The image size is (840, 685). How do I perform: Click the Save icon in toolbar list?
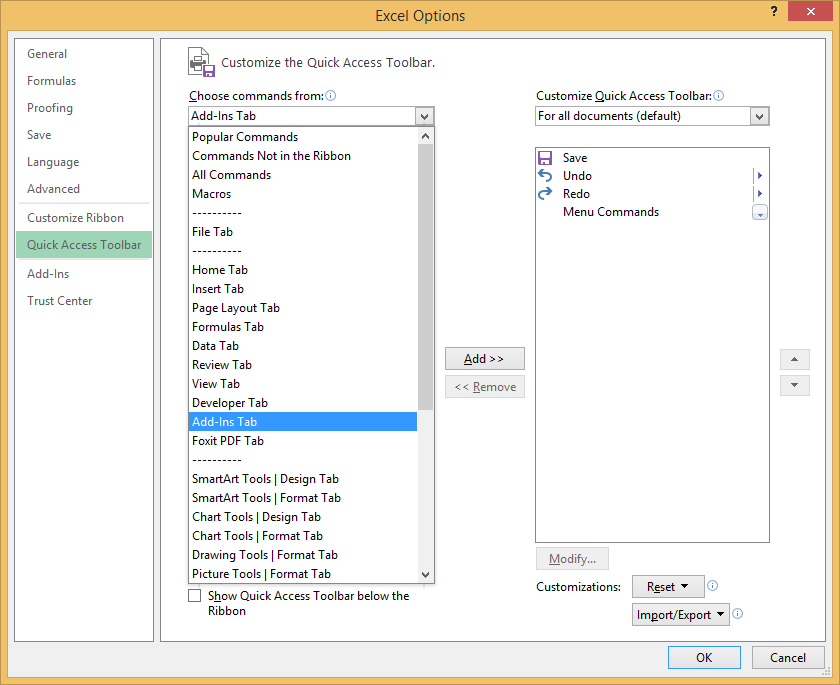pyautogui.click(x=545, y=157)
